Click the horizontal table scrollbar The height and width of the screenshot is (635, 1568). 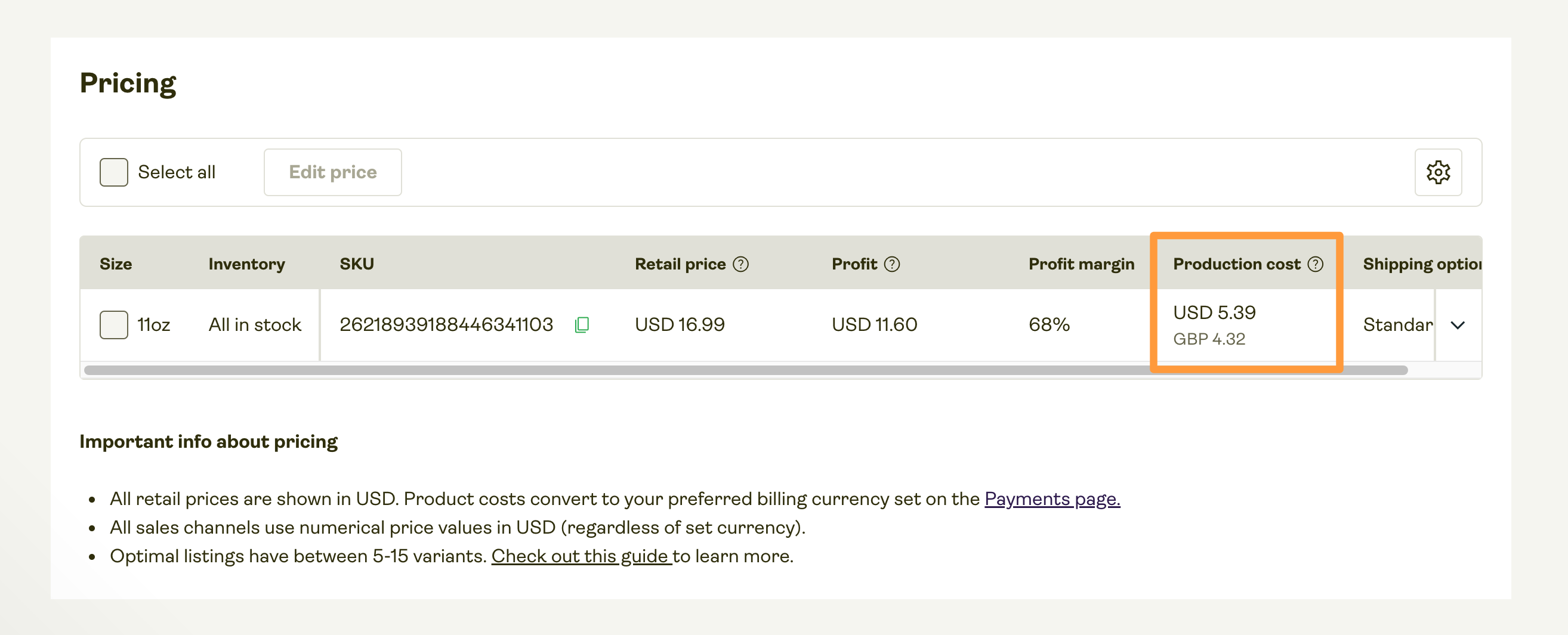click(x=730, y=370)
